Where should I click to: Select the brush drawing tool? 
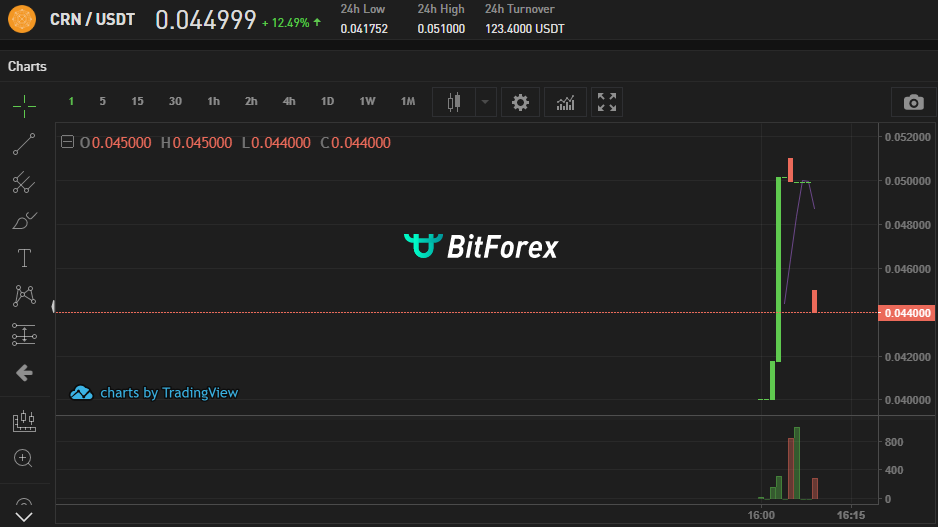point(24,221)
